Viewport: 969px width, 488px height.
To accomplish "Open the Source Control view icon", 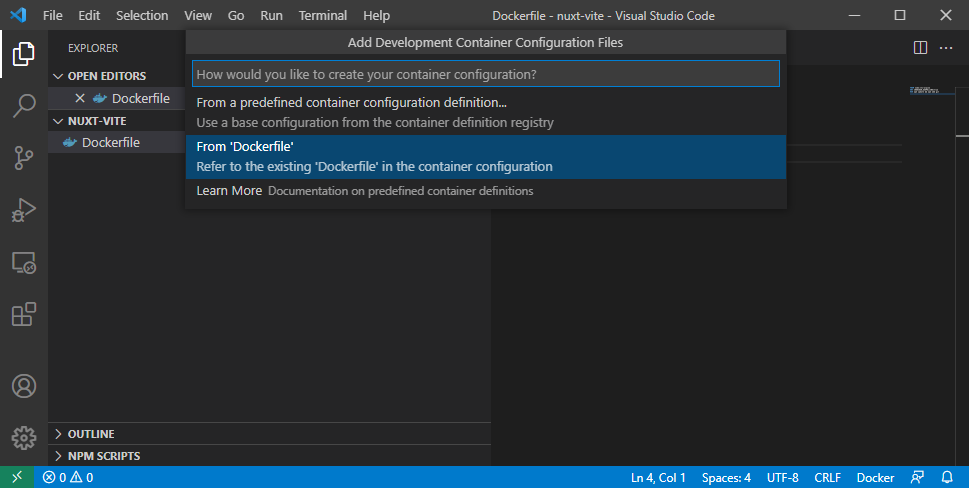I will 23,158.
